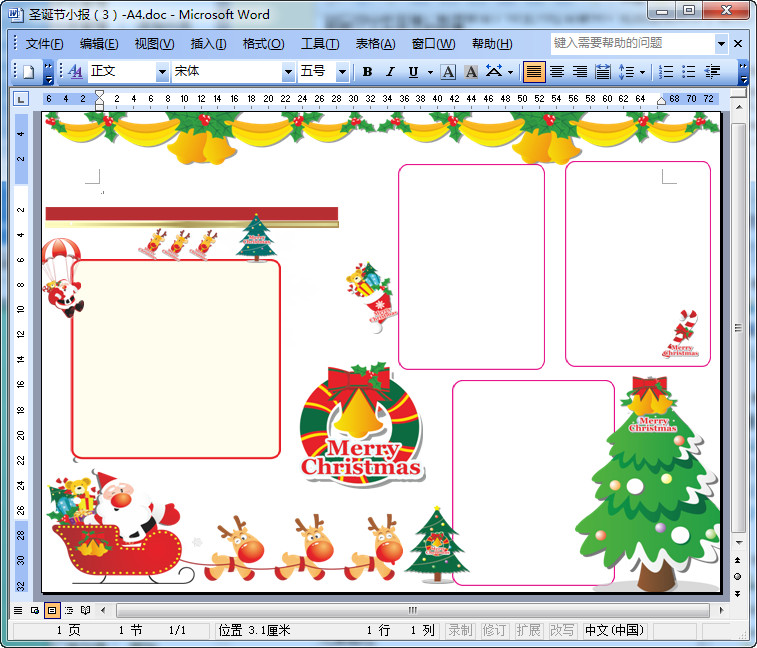
Task: Toggle Justify alignment button
Action: click(533, 72)
